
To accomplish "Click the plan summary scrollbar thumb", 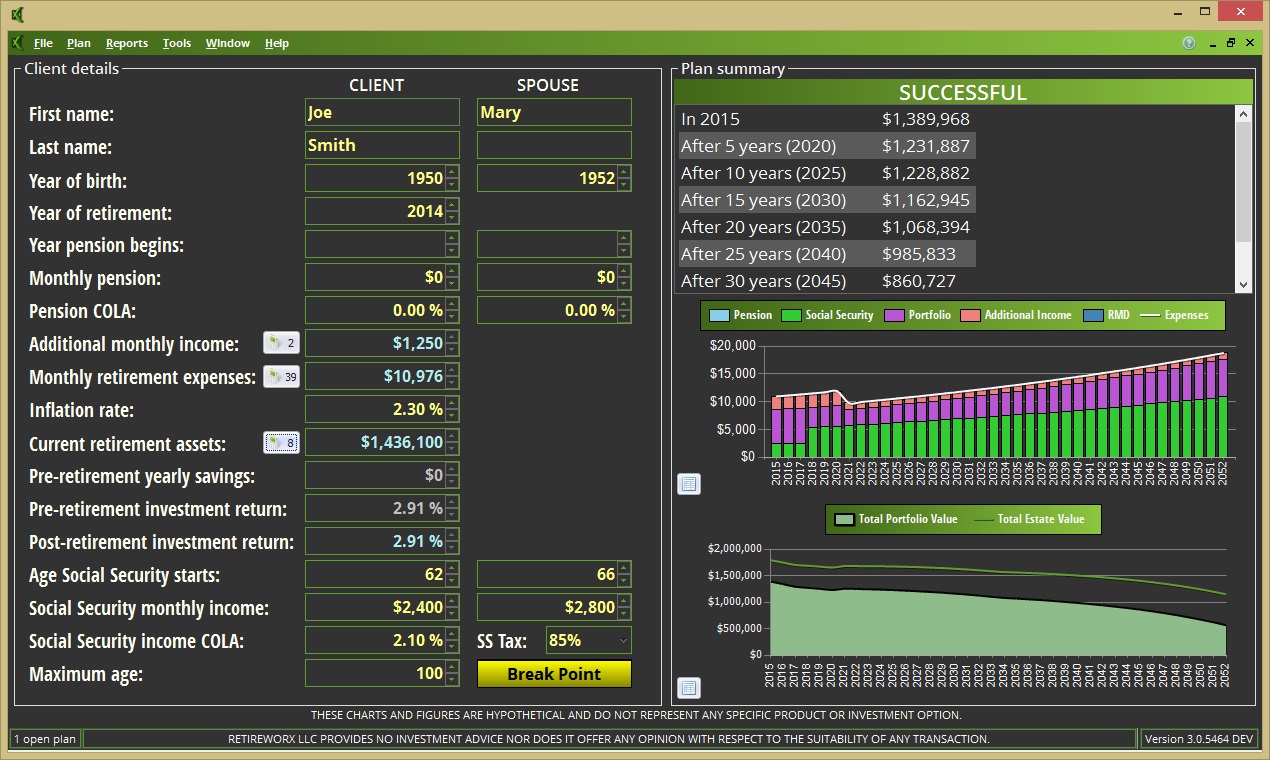I will click(1244, 182).
